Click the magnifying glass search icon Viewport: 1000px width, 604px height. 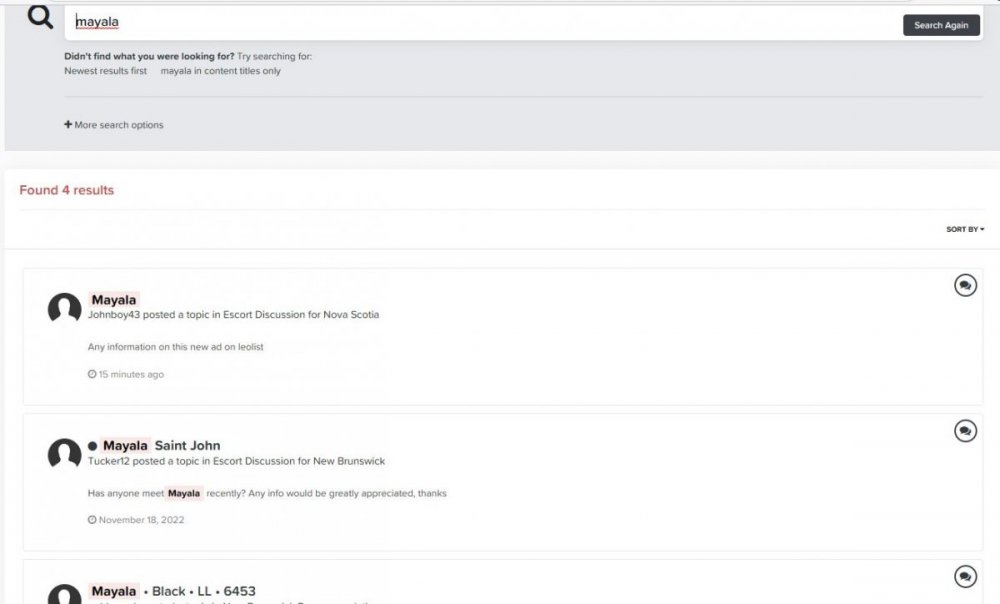[40, 17]
